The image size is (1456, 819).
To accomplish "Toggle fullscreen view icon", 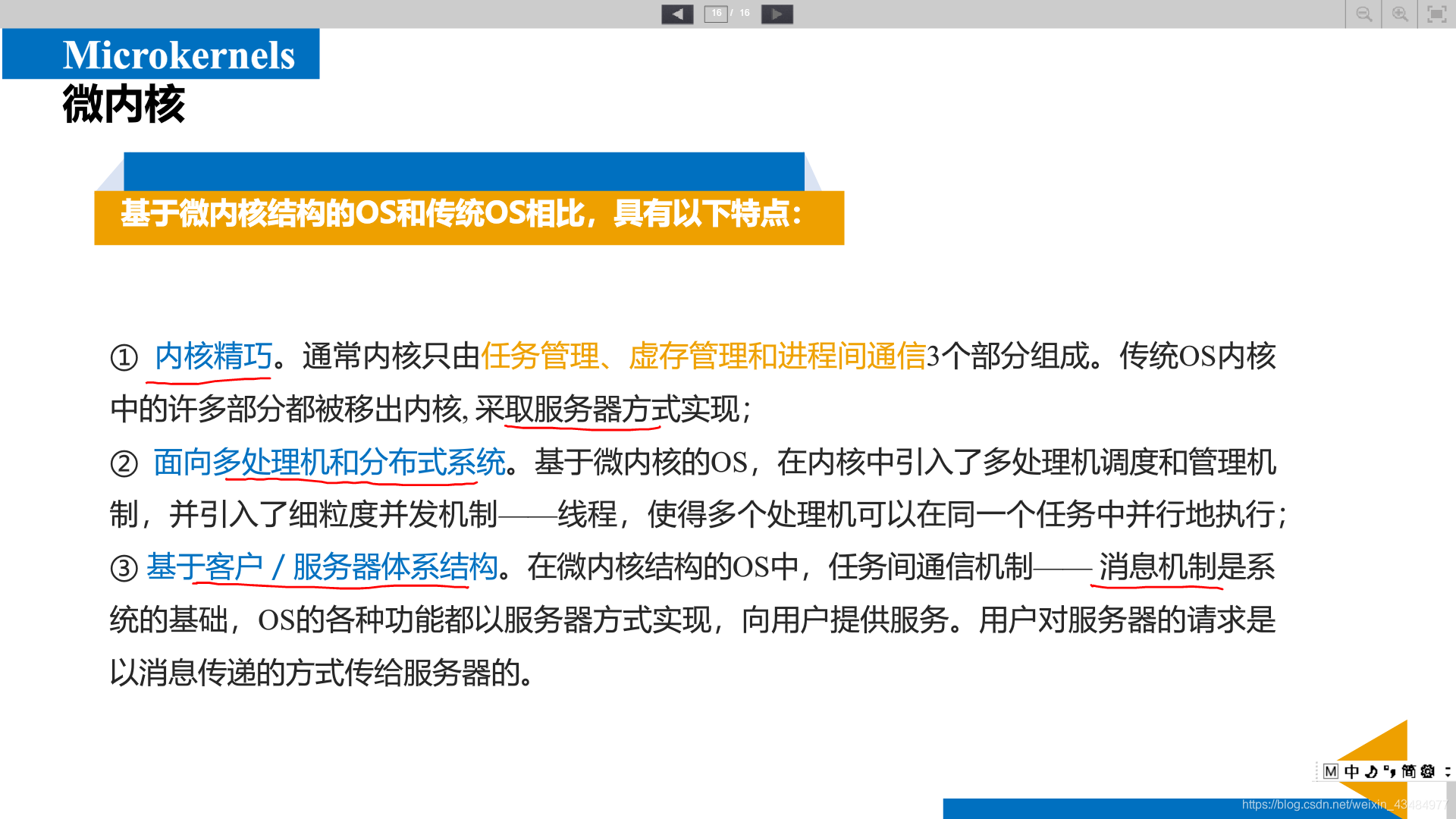I will (x=1436, y=14).
